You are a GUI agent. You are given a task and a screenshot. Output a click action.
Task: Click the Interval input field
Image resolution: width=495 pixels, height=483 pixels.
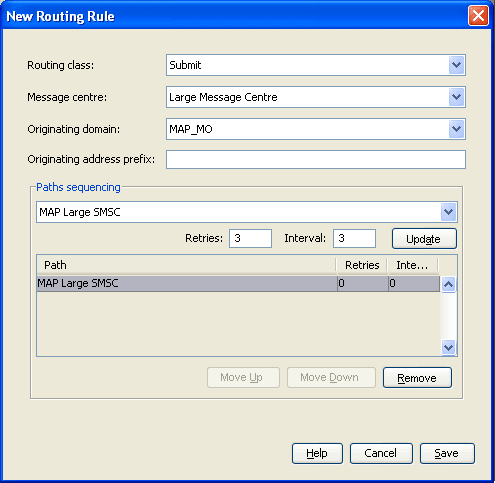click(354, 238)
